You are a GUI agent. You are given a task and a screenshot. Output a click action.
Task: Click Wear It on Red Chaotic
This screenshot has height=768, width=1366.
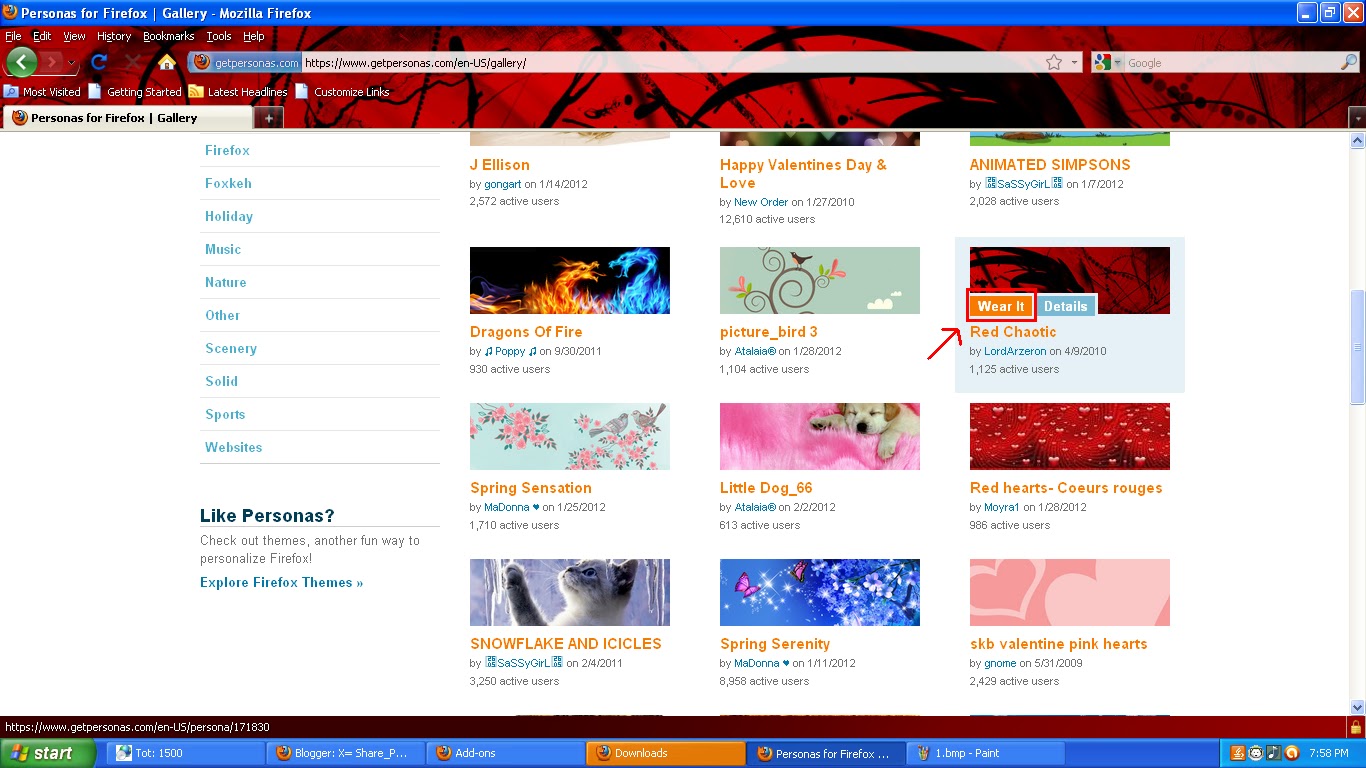click(x=1001, y=306)
